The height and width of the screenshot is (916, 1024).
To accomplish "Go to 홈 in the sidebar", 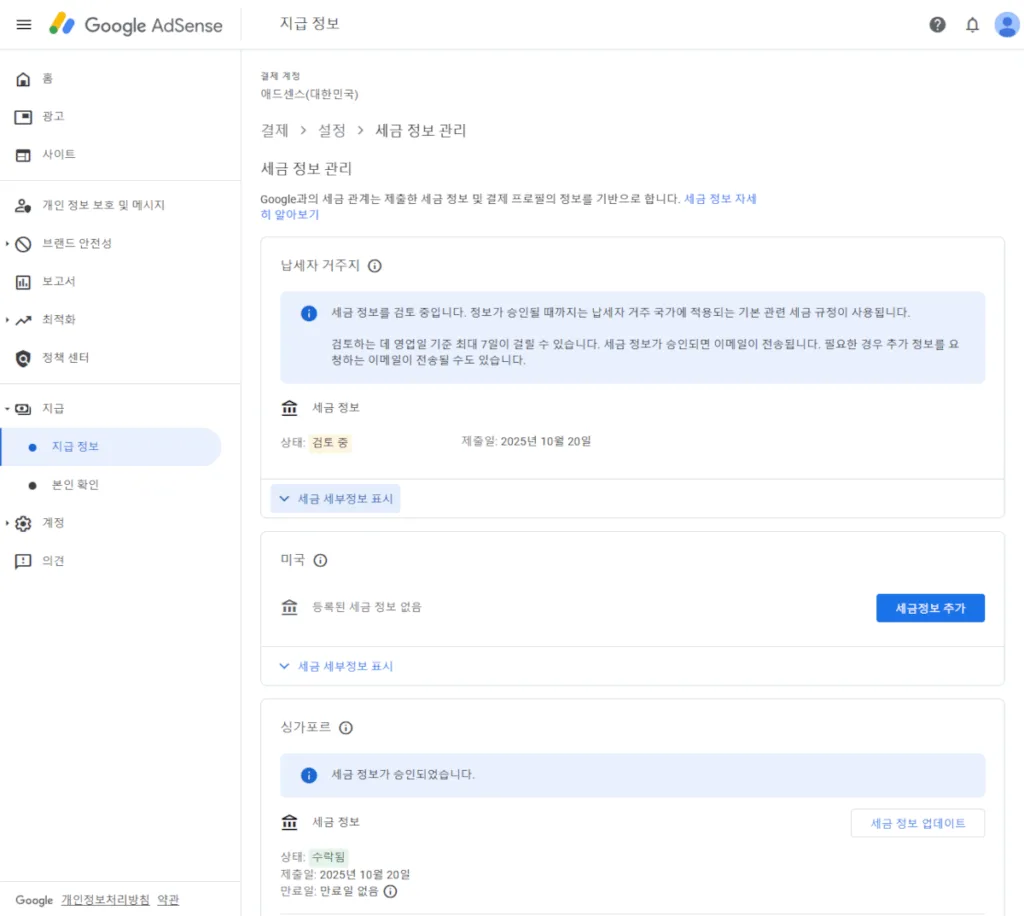I will [x=47, y=79].
